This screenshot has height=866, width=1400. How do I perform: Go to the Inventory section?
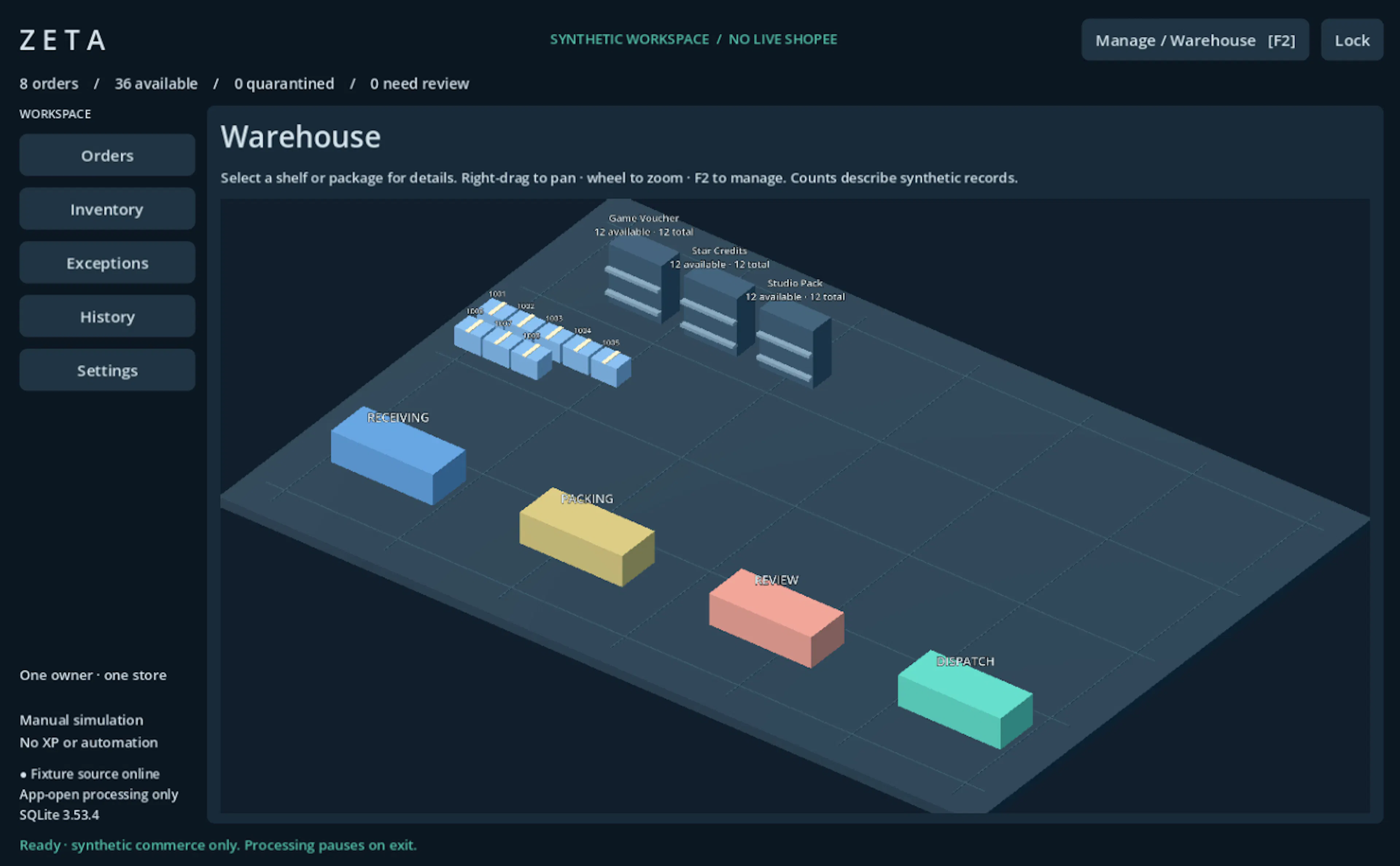[107, 209]
